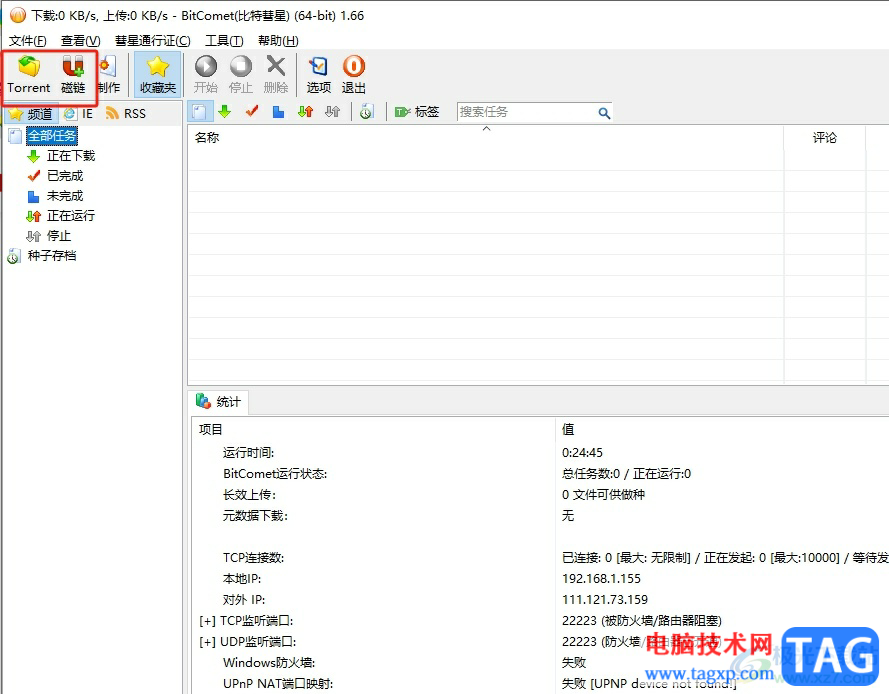
Task: Show torrent archive filter icon
Action: point(366,112)
